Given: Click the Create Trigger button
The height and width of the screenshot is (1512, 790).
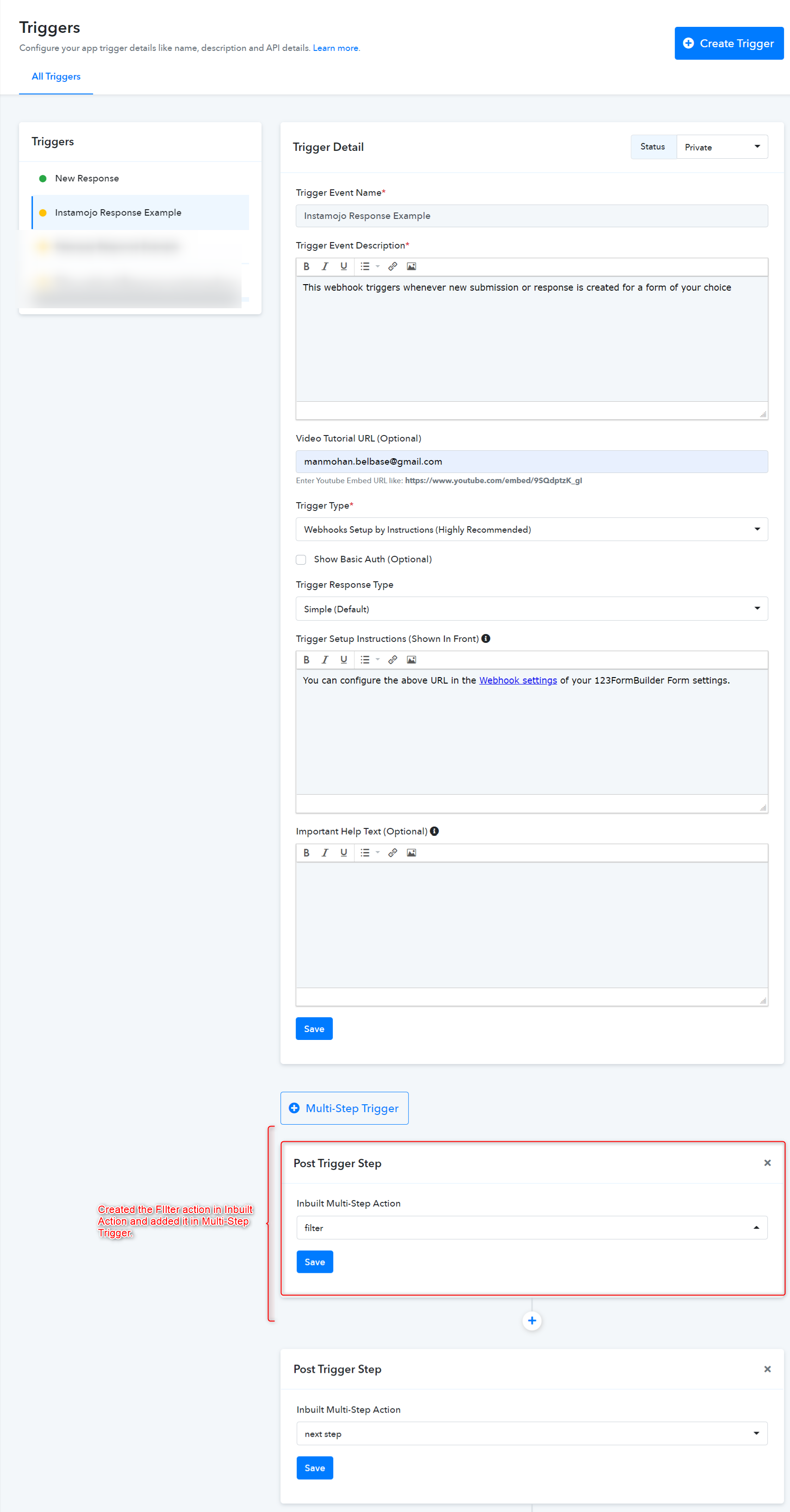Looking at the screenshot, I should point(729,44).
